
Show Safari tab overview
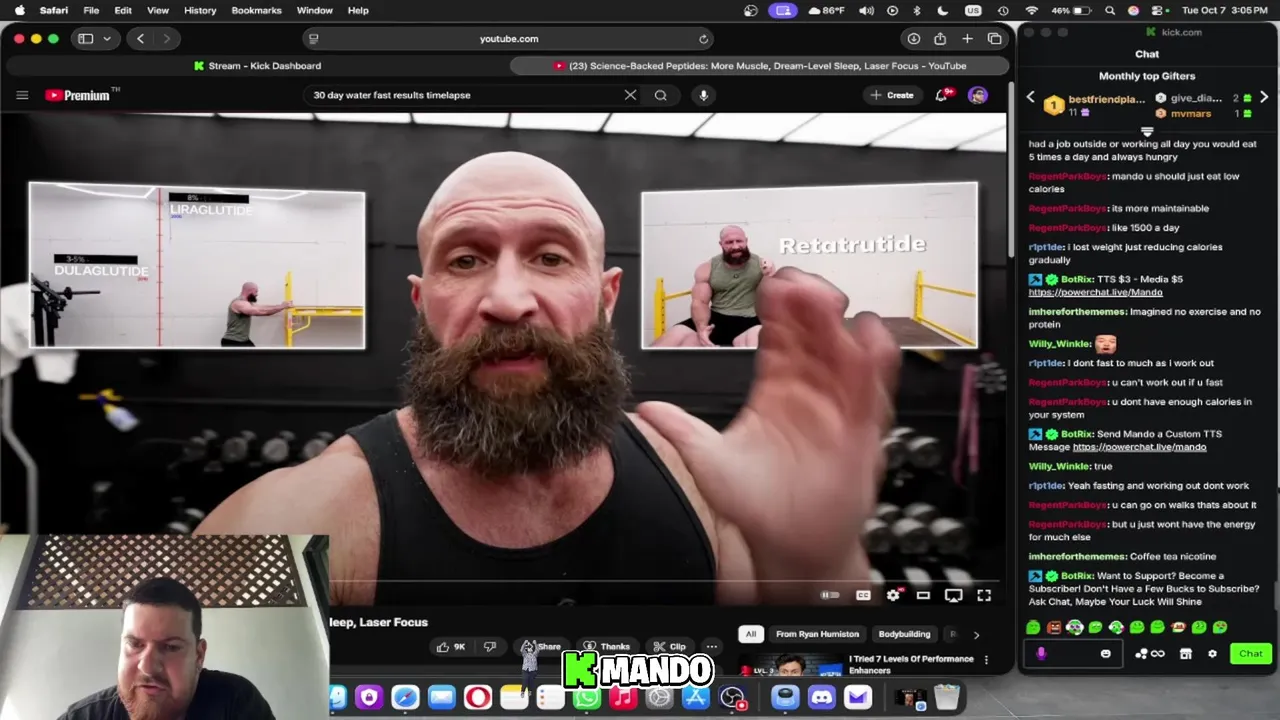[x=994, y=39]
